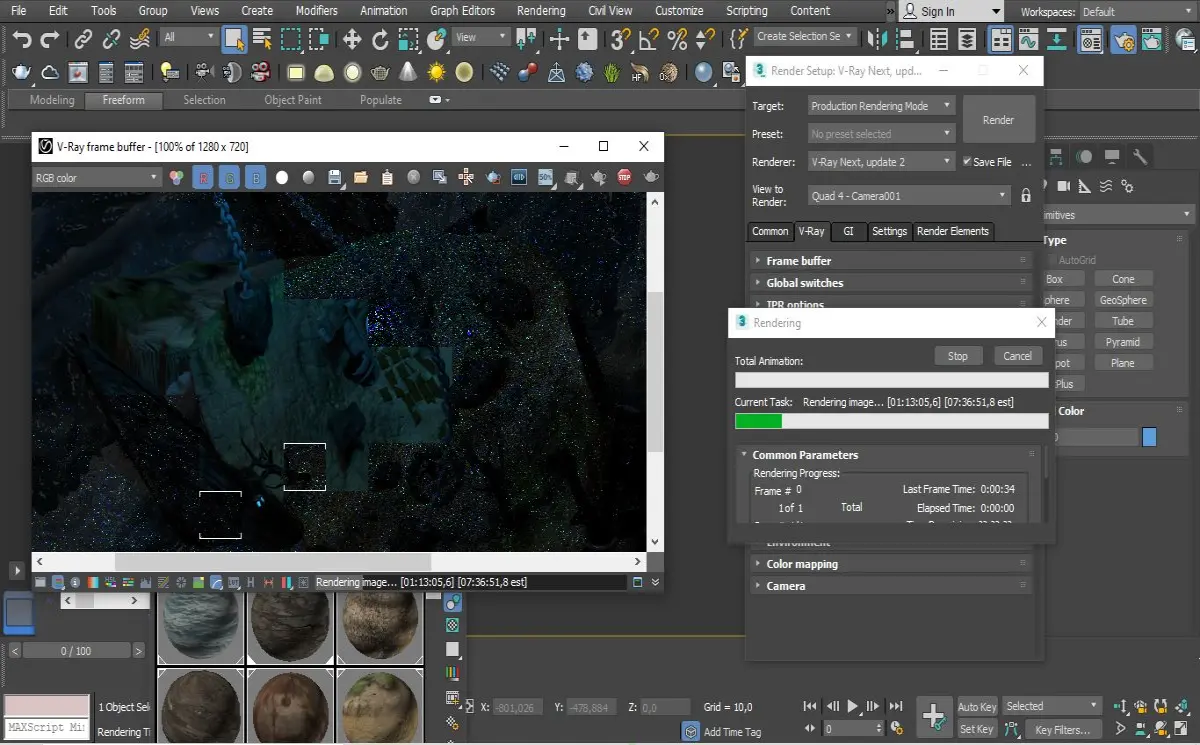
Task: Expand the Camera rollout
Action: tap(890, 586)
